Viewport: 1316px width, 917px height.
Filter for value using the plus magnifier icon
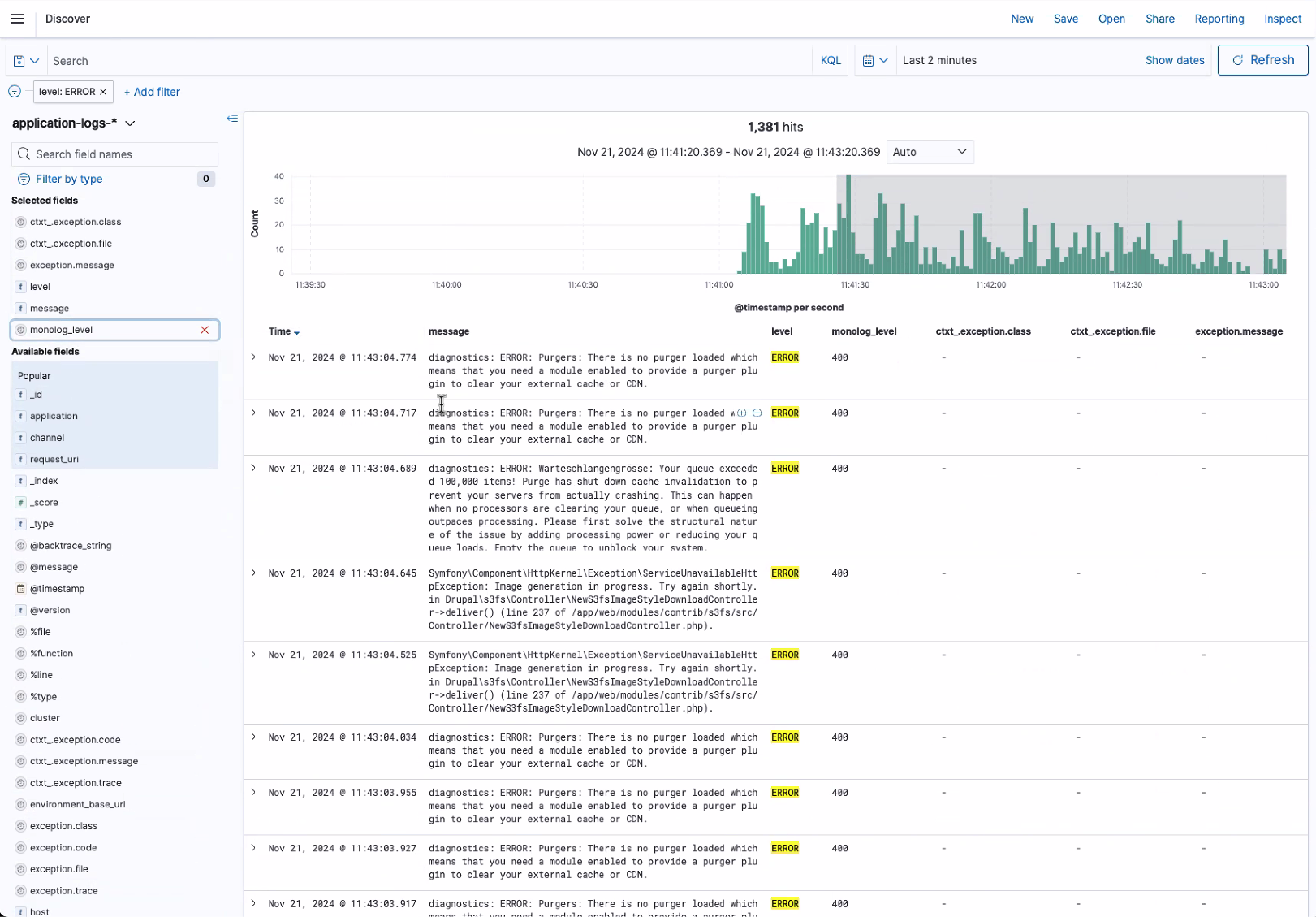(741, 413)
